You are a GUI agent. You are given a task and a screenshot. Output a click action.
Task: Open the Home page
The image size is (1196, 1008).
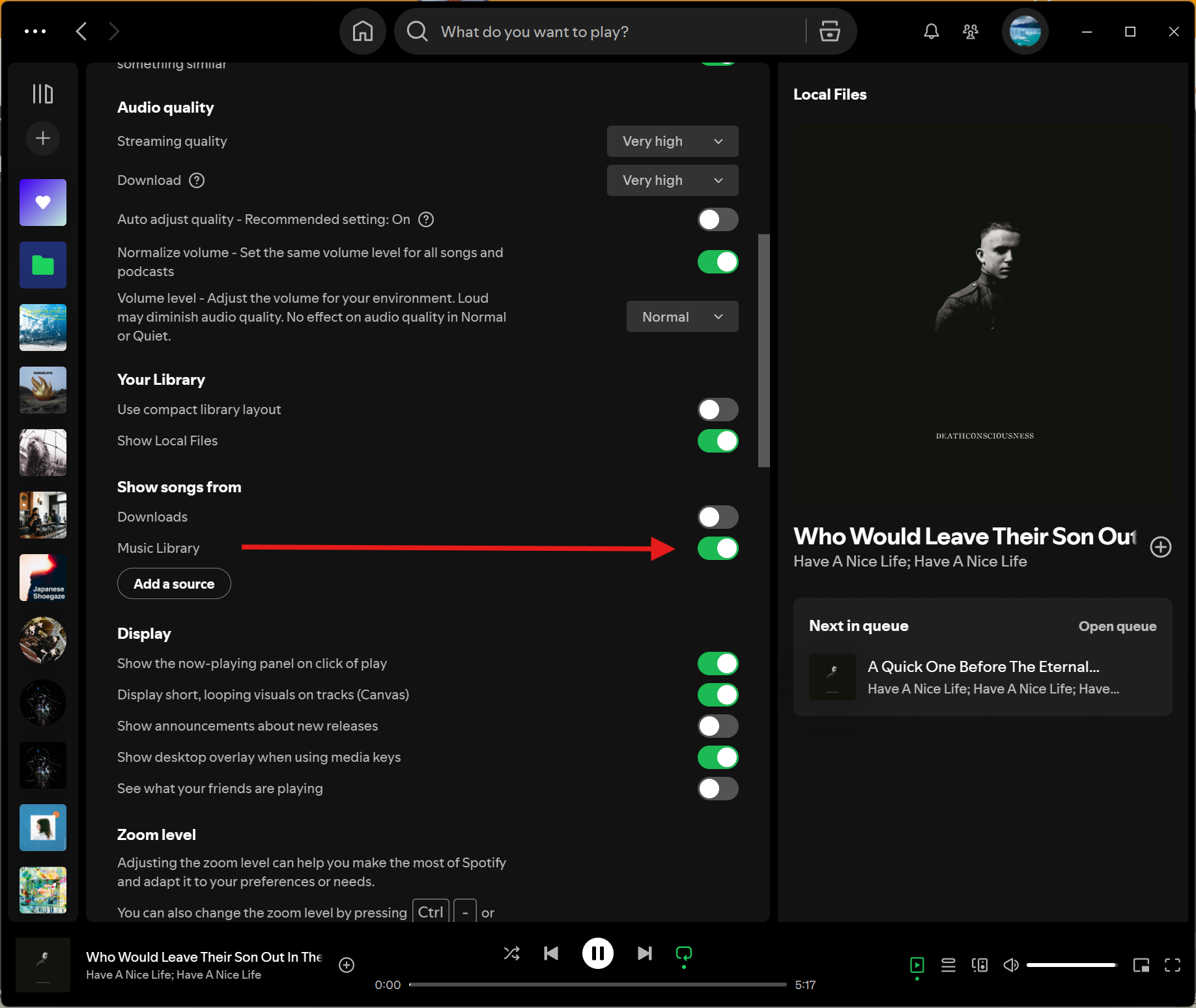tap(363, 31)
